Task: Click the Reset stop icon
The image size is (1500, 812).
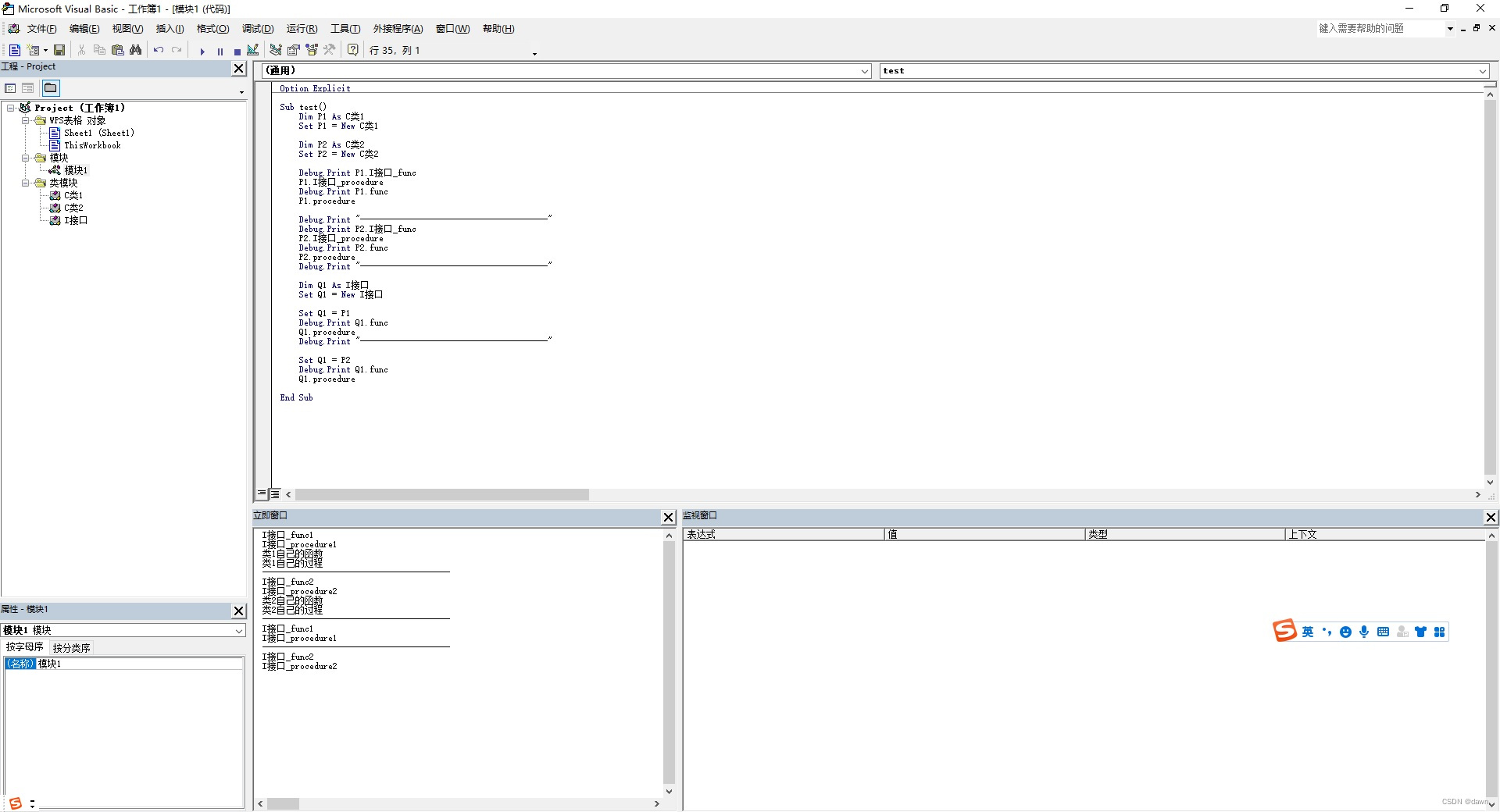Action: point(237,51)
